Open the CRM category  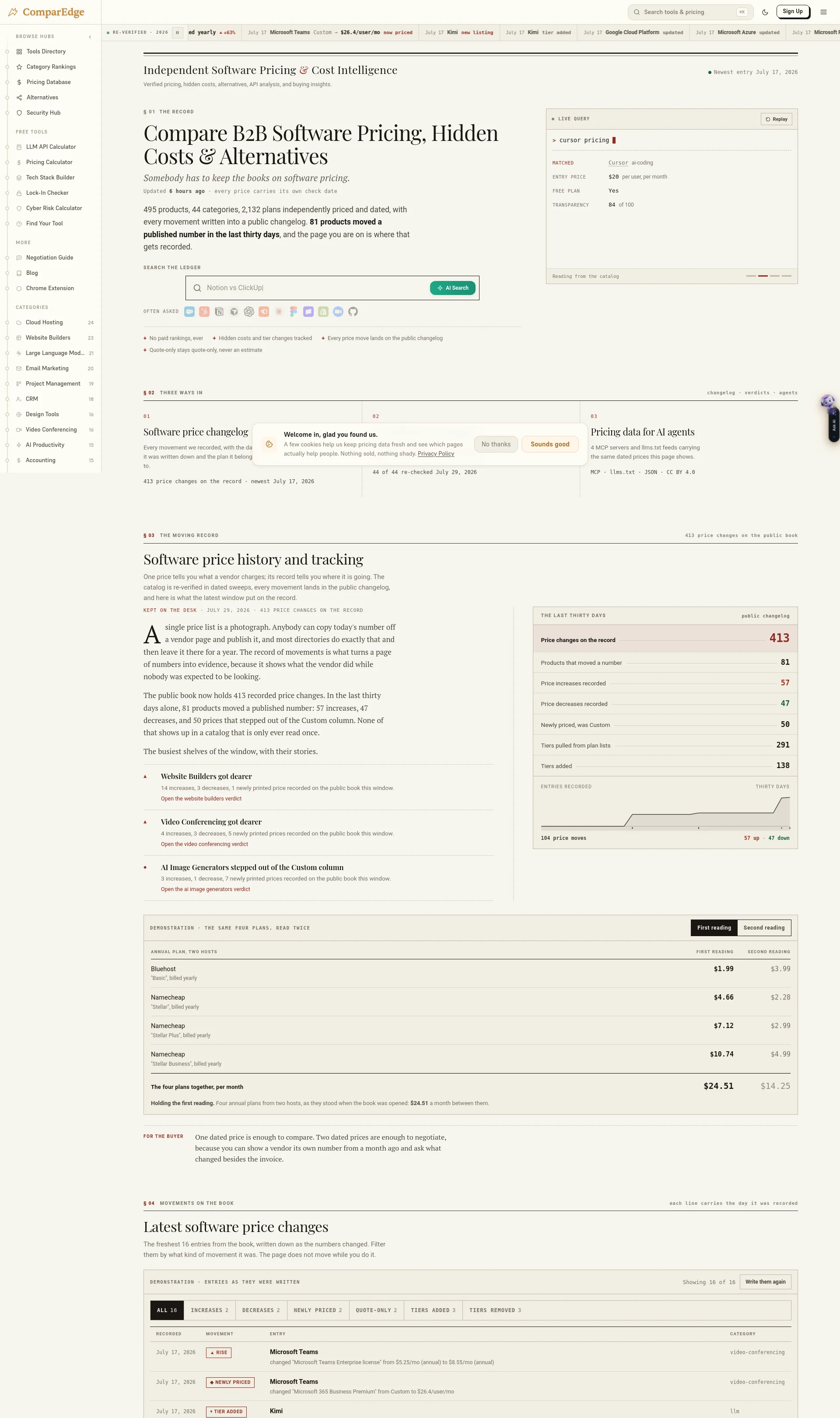54,399
